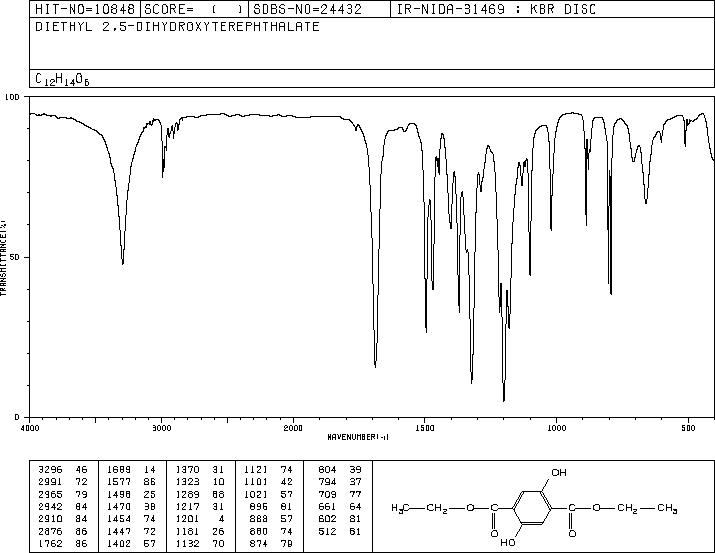Click the 50 transmittance axis label
Screen dimensions: 715x553
pos(16,257)
